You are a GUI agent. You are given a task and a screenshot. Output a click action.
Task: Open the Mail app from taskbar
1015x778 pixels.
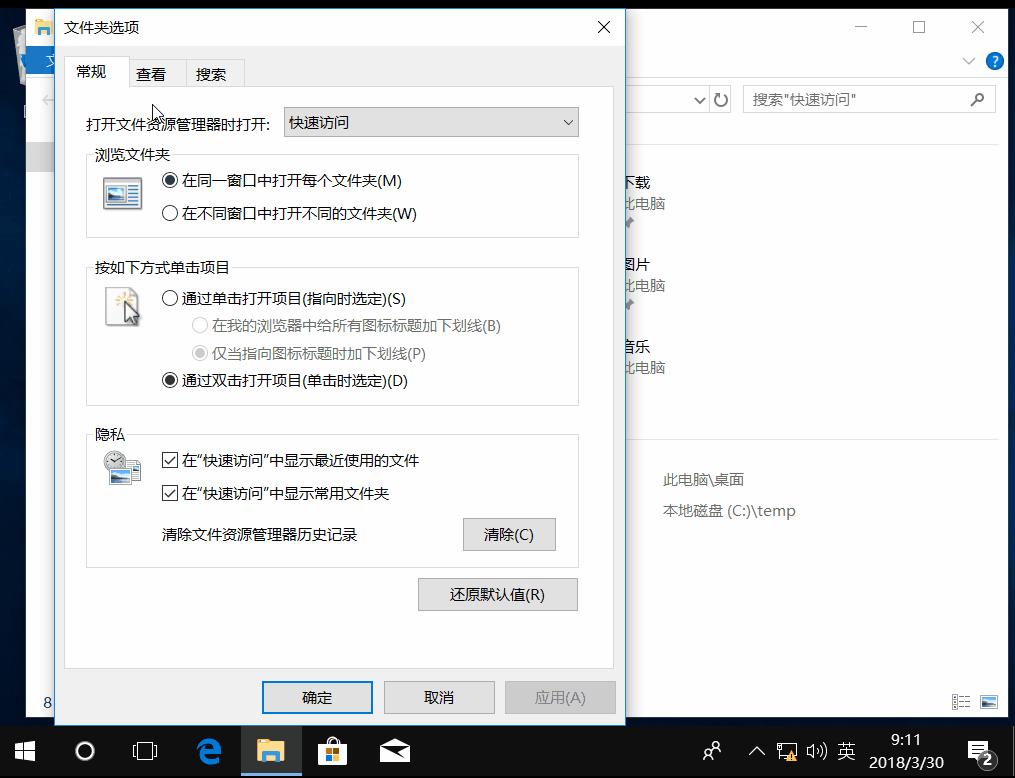point(394,751)
